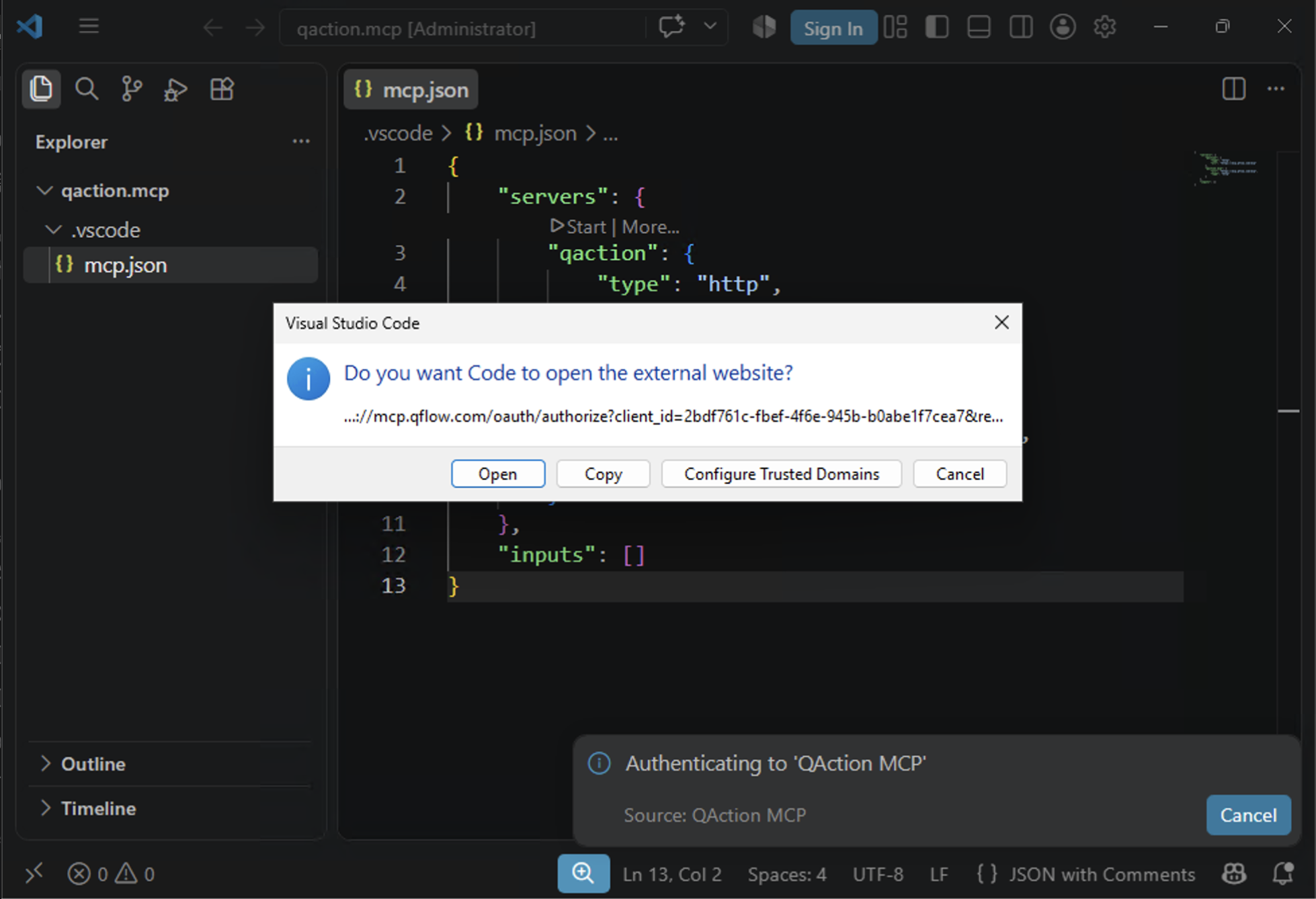Click the hexagon icon left of Sign In

pos(764,27)
